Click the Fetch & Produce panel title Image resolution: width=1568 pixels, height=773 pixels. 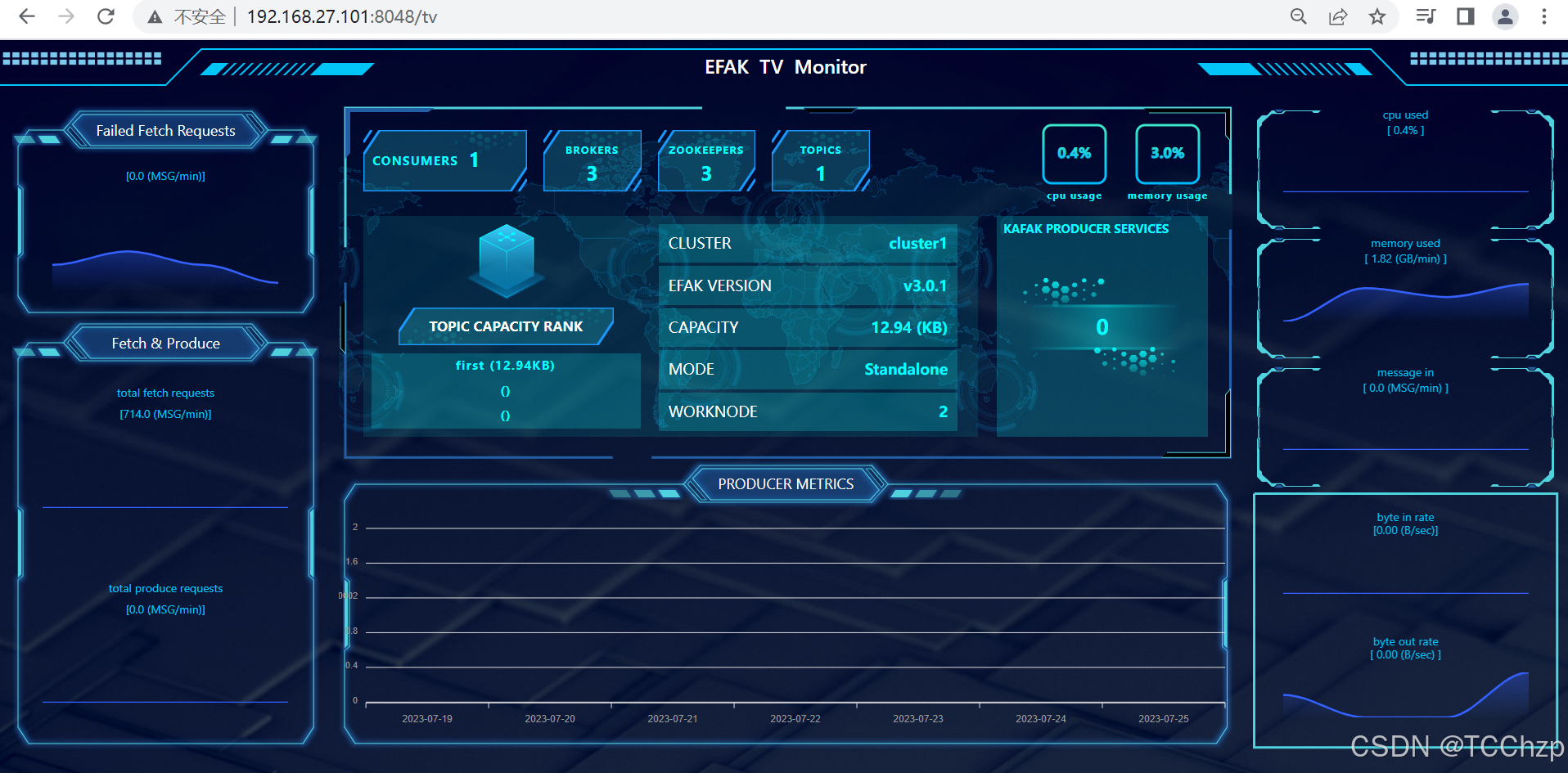(x=165, y=344)
